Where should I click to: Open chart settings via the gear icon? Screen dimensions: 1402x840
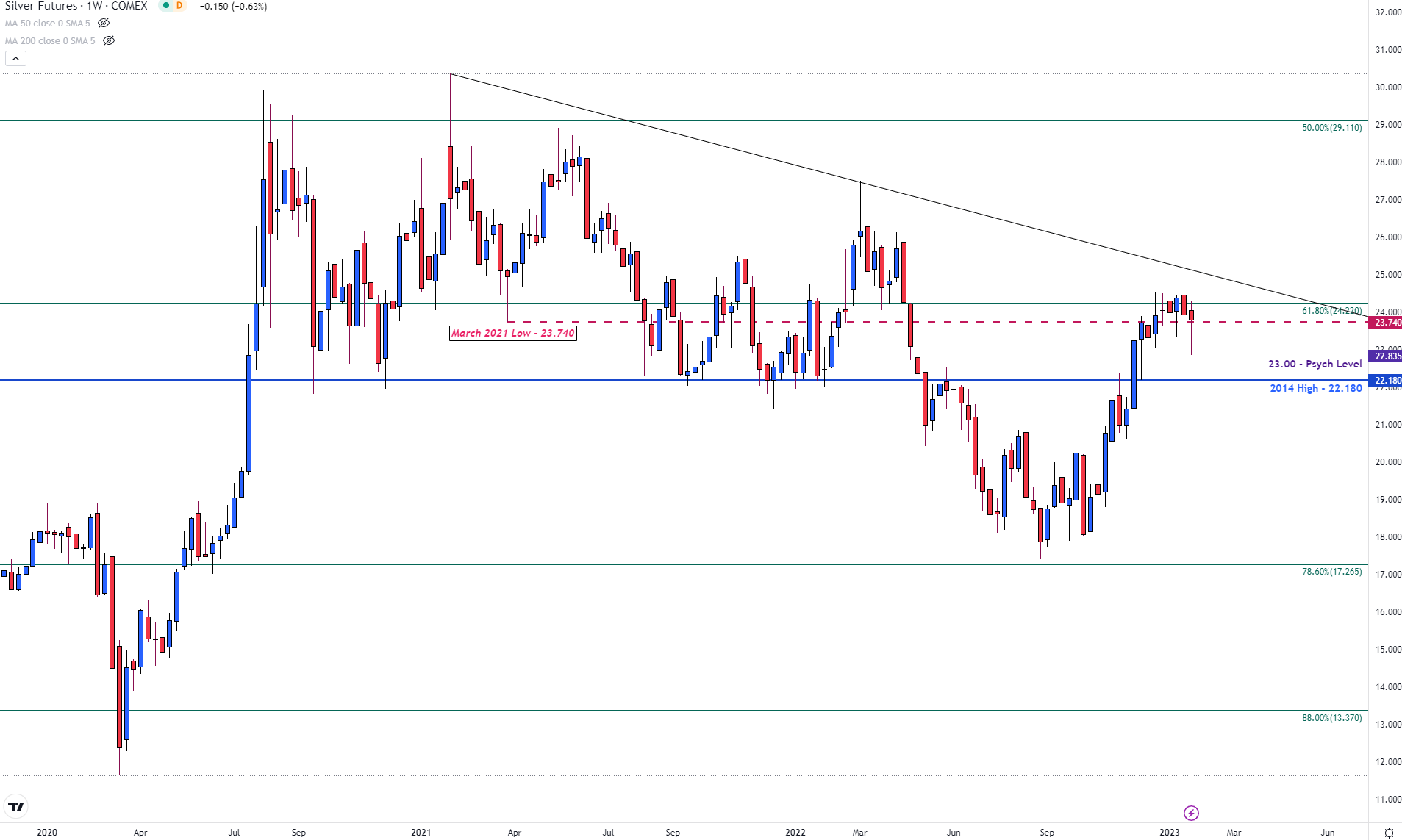click(1389, 833)
